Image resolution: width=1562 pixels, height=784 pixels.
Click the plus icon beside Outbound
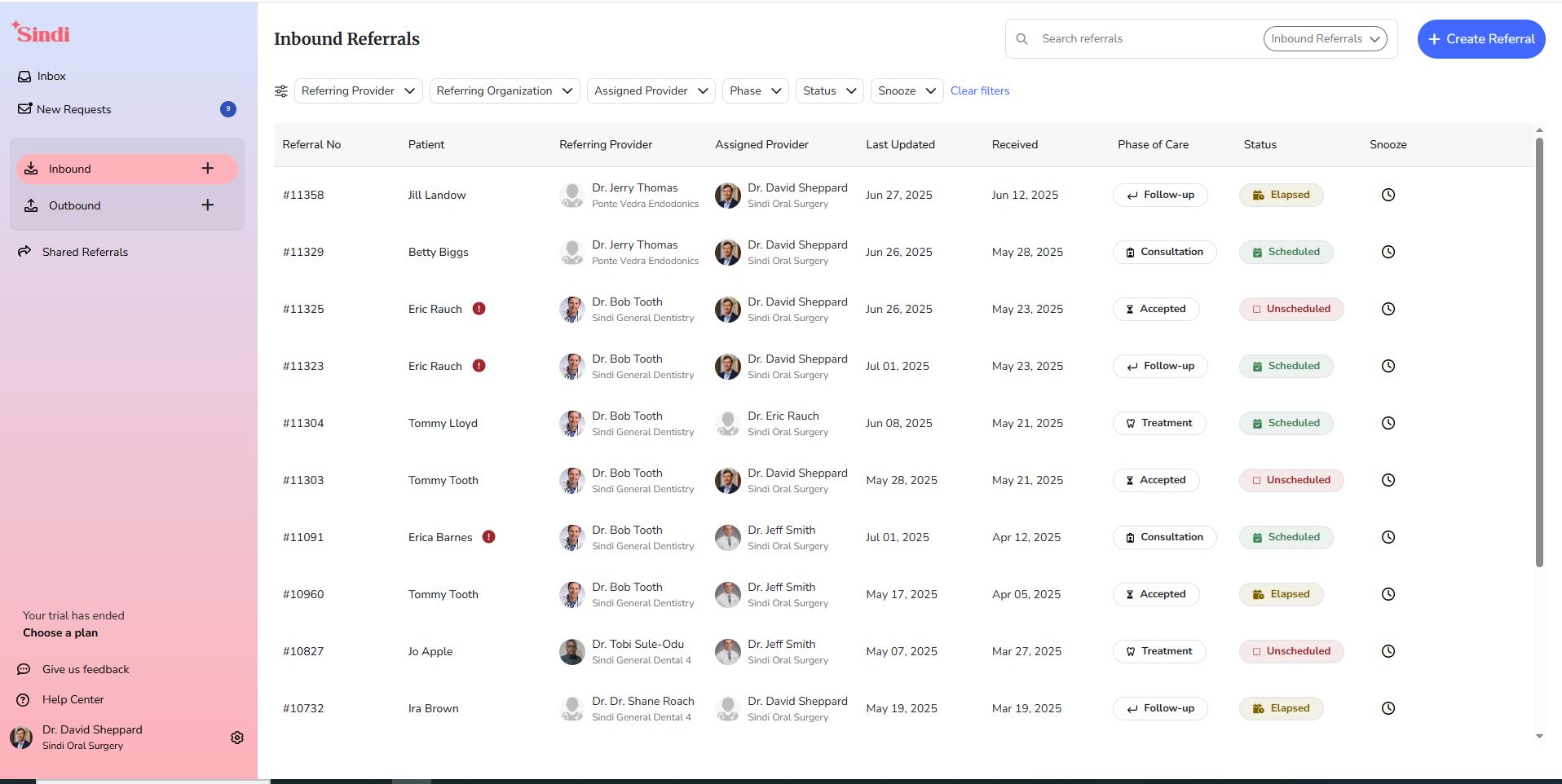[x=208, y=205]
